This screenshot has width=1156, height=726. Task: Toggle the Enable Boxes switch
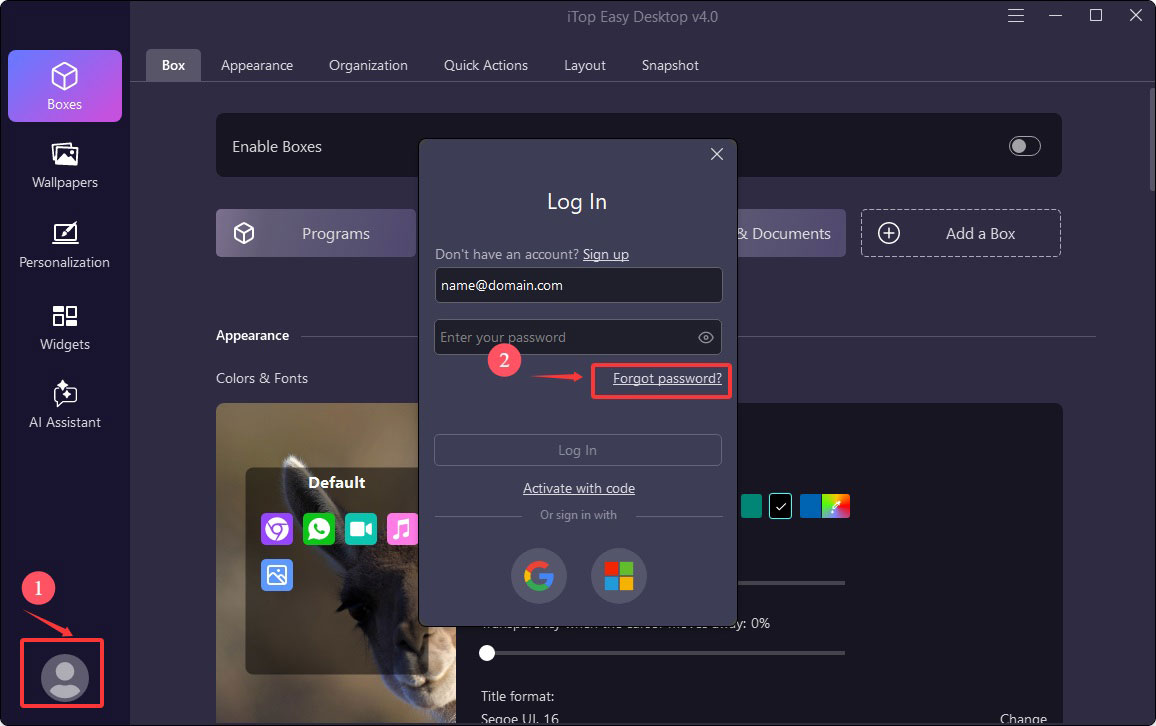pyautogui.click(x=1024, y=147)
